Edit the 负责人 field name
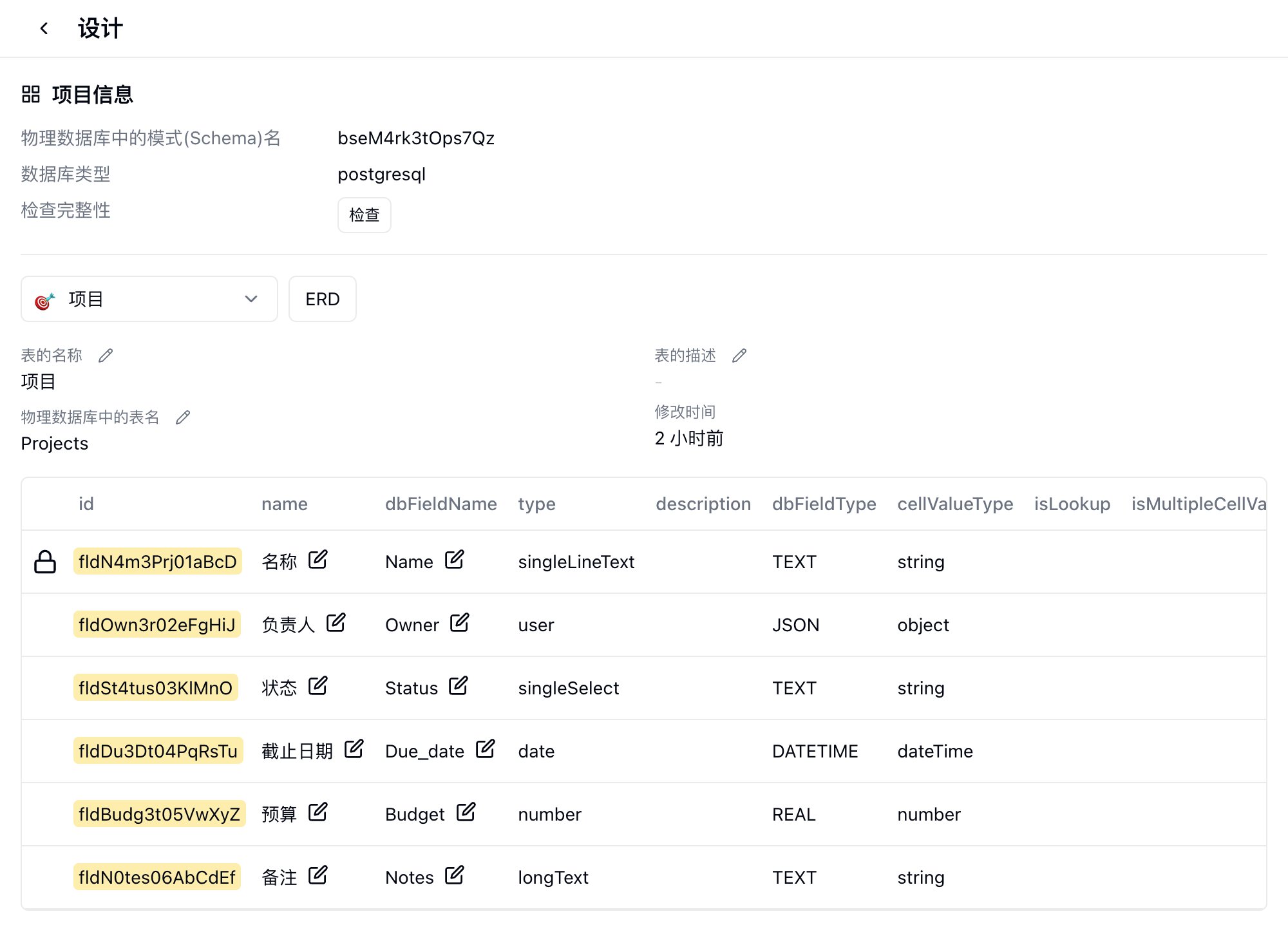Image resolution: width=1288 pixels, height=952 pixels. click(x=336, y=623)
